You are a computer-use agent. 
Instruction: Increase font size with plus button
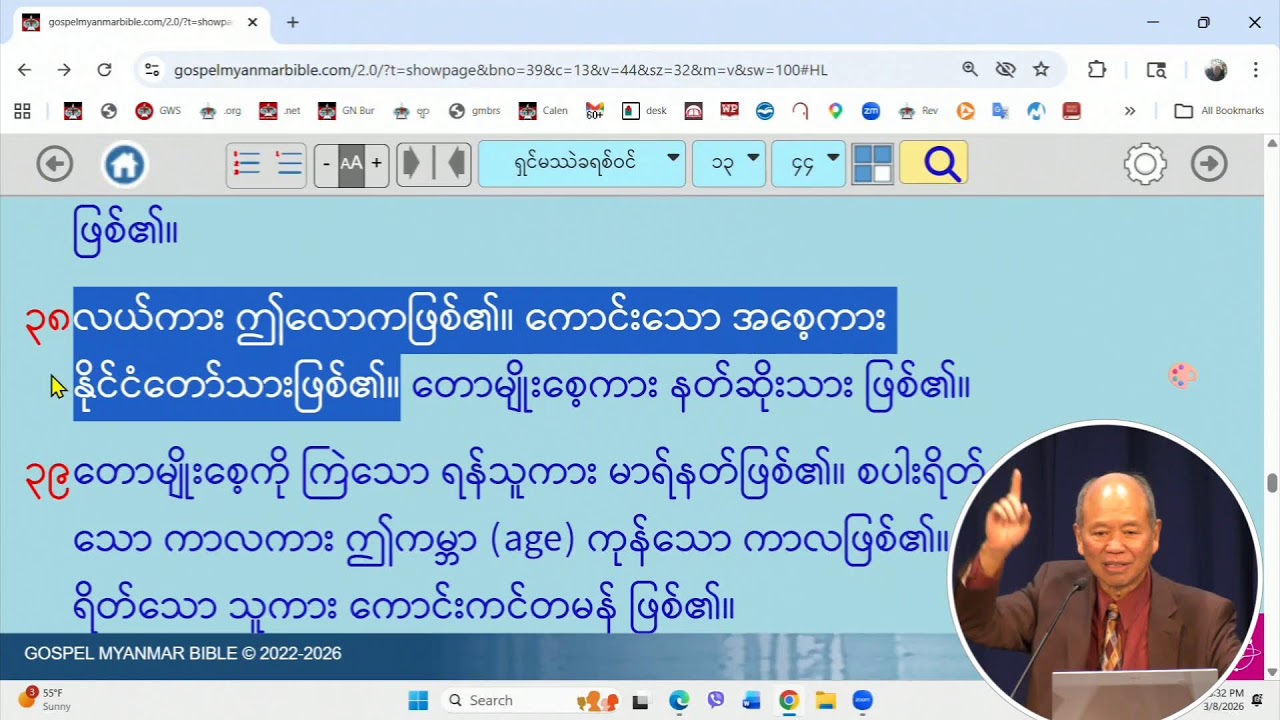point(376,164)
